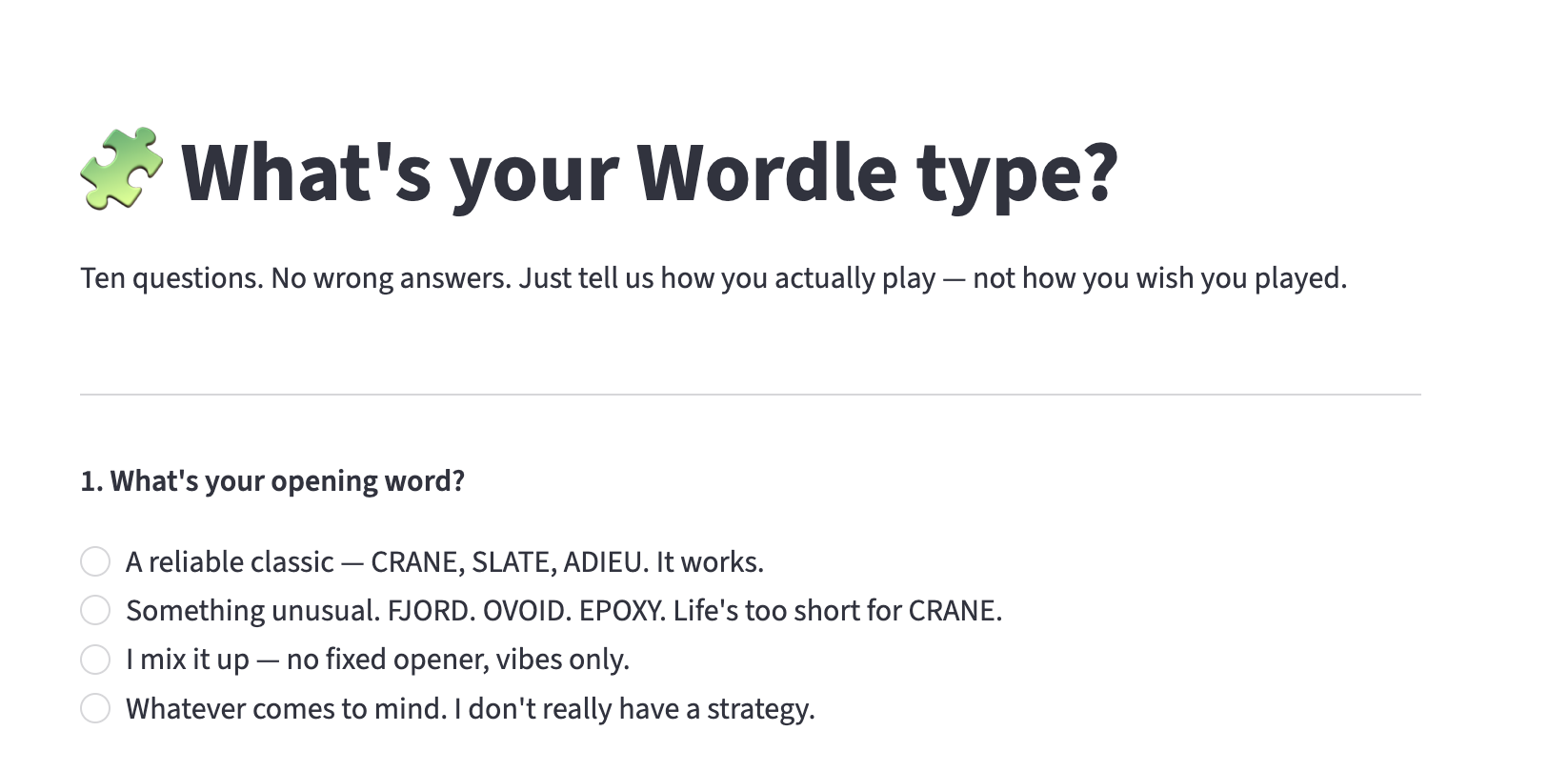Pick the "I mix it up" radio button
1568x772 pixels.
[x=95, y=659]
